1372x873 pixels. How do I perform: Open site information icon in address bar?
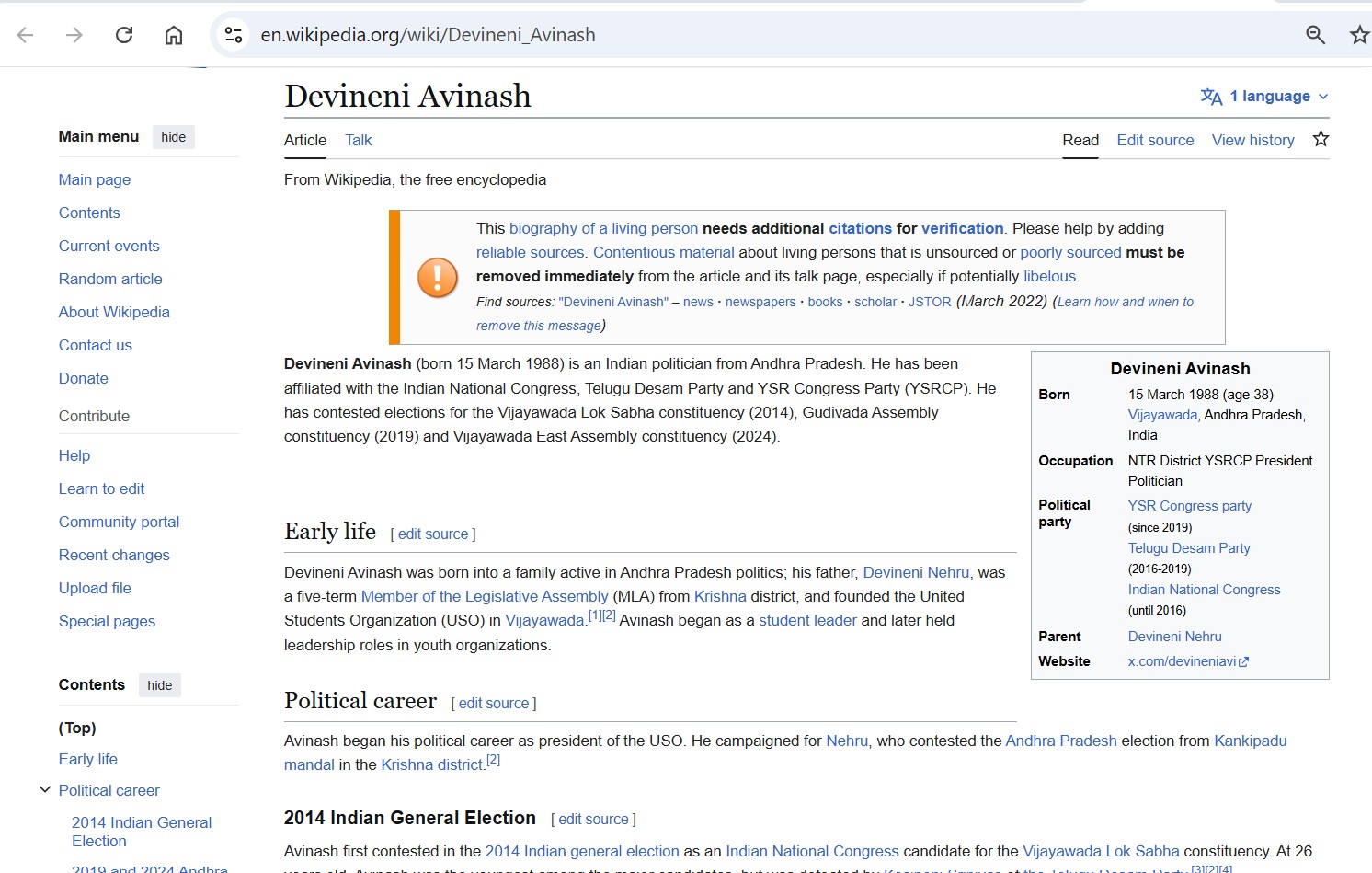click(234, 35)
